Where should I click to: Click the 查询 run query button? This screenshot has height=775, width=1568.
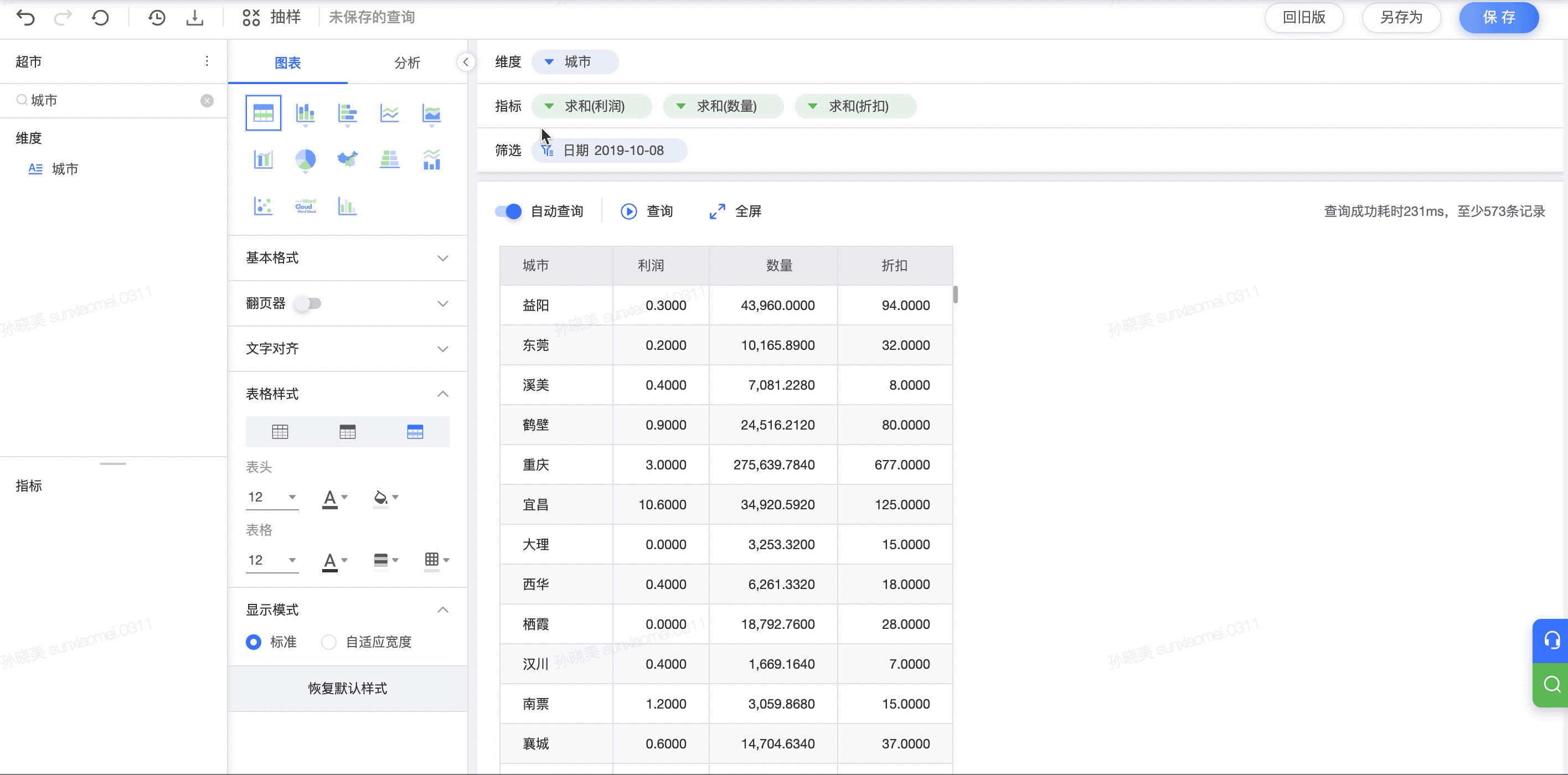[x=647, y=211]
